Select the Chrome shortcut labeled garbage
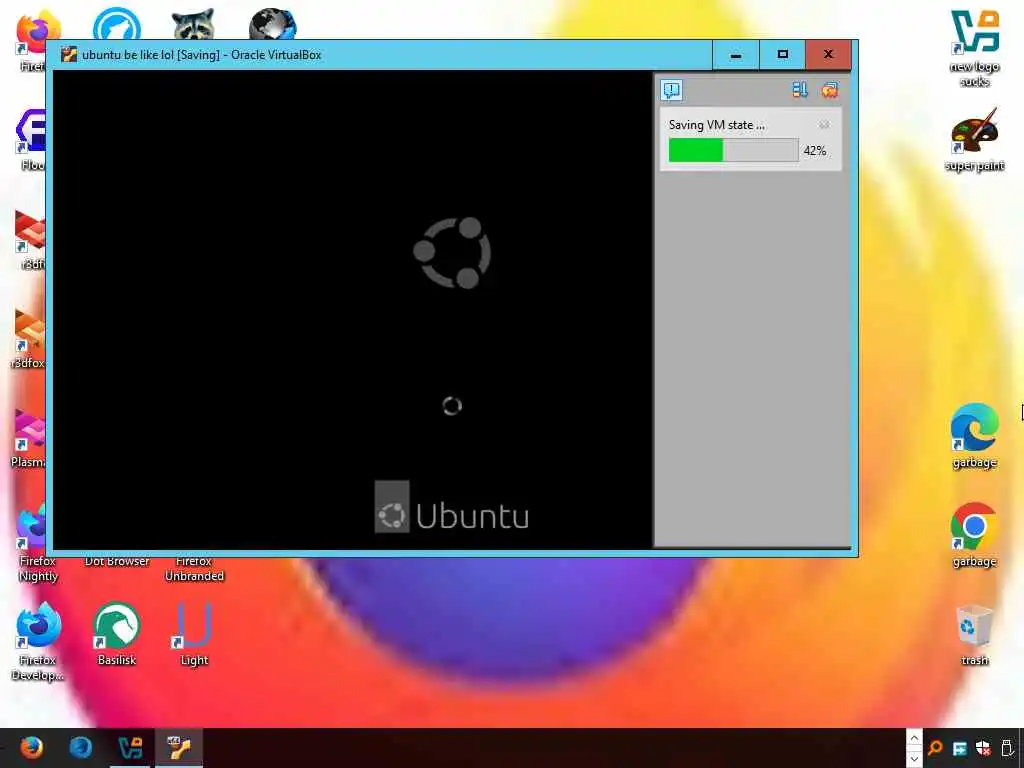 pyautogui.click(x=974, y=535)
